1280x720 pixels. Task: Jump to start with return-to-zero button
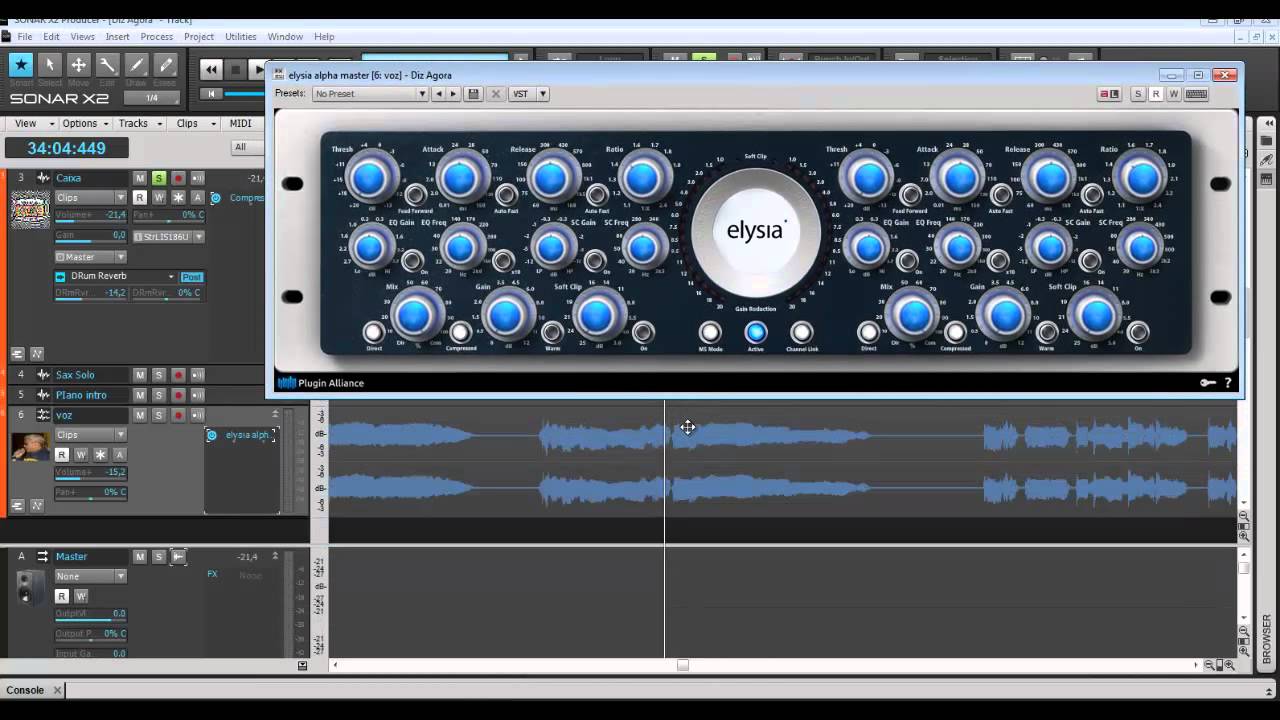tap(210, 94)
